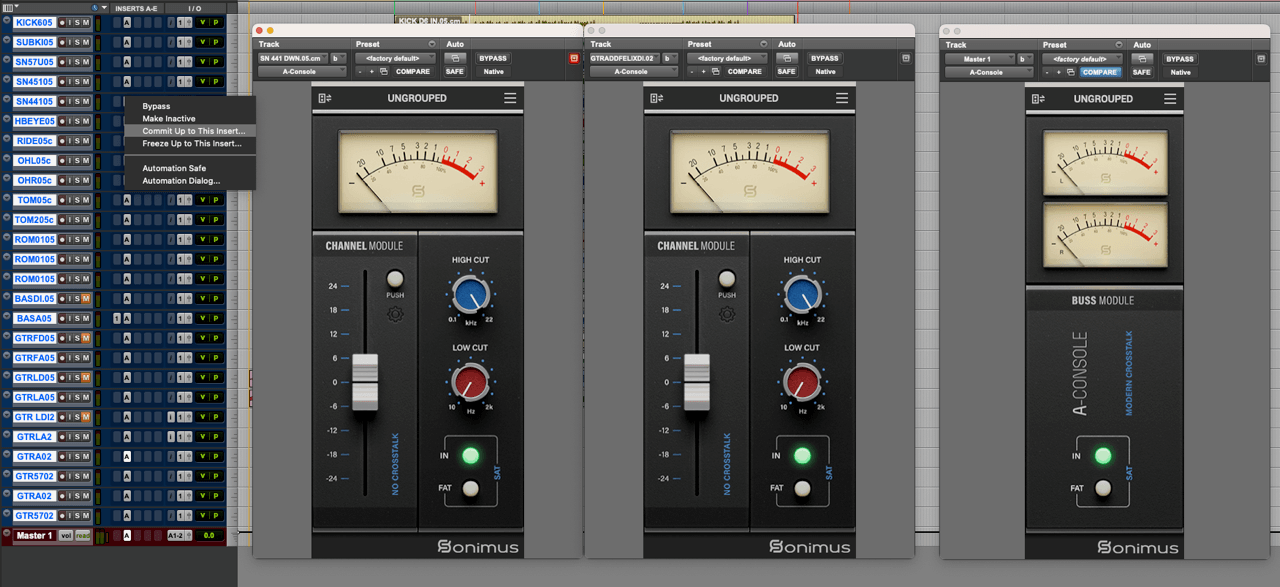Click highlighted COMPARE in Master 1 plugin window

coord(1099,72)
